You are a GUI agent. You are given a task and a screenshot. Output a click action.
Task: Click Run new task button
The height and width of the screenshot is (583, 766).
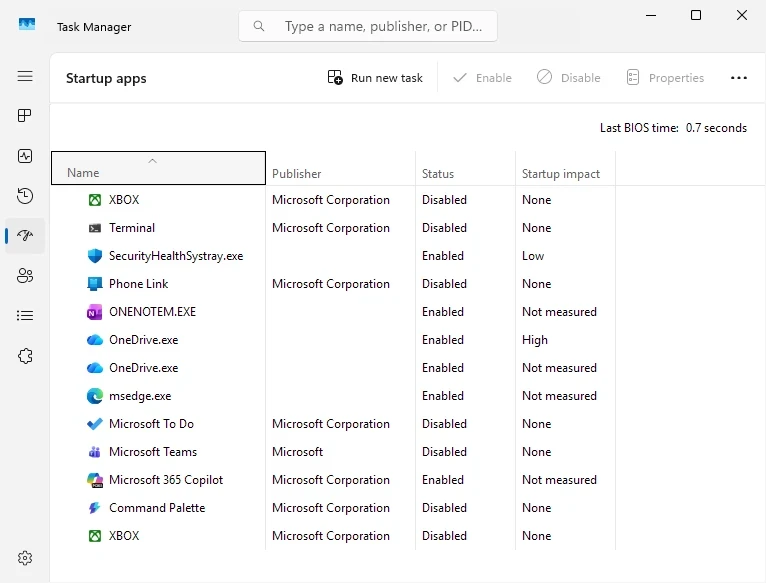pos(375,78)
